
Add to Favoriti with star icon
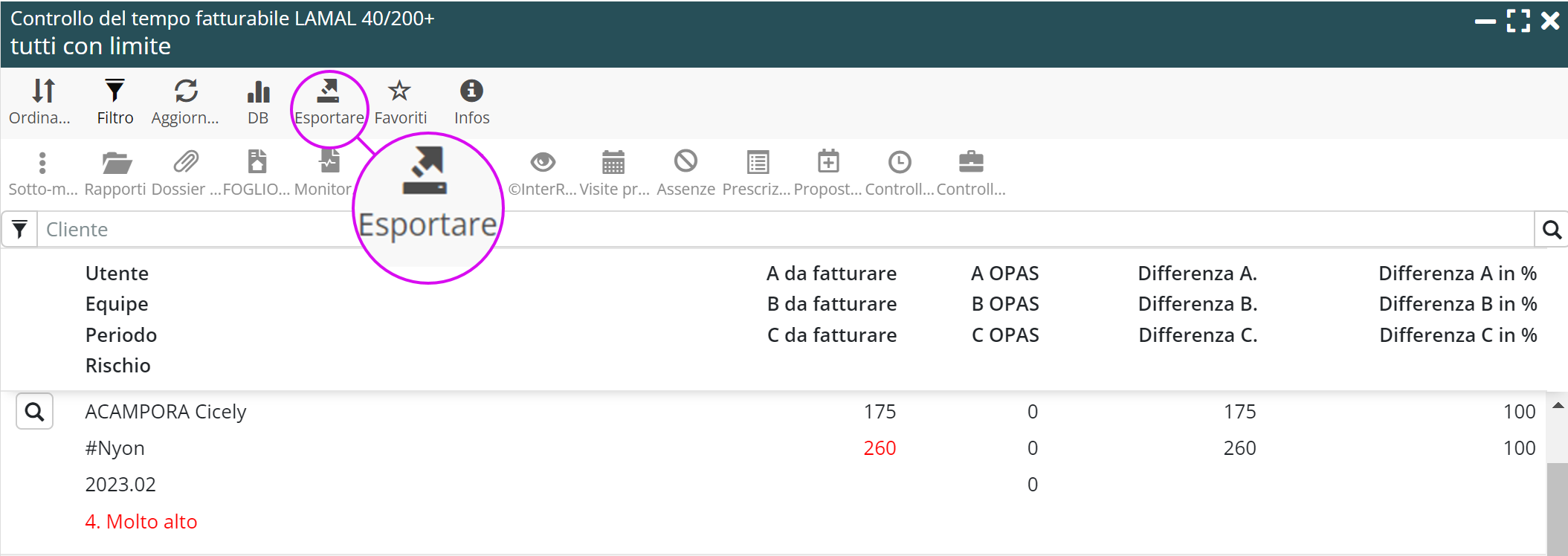[400, 92]
